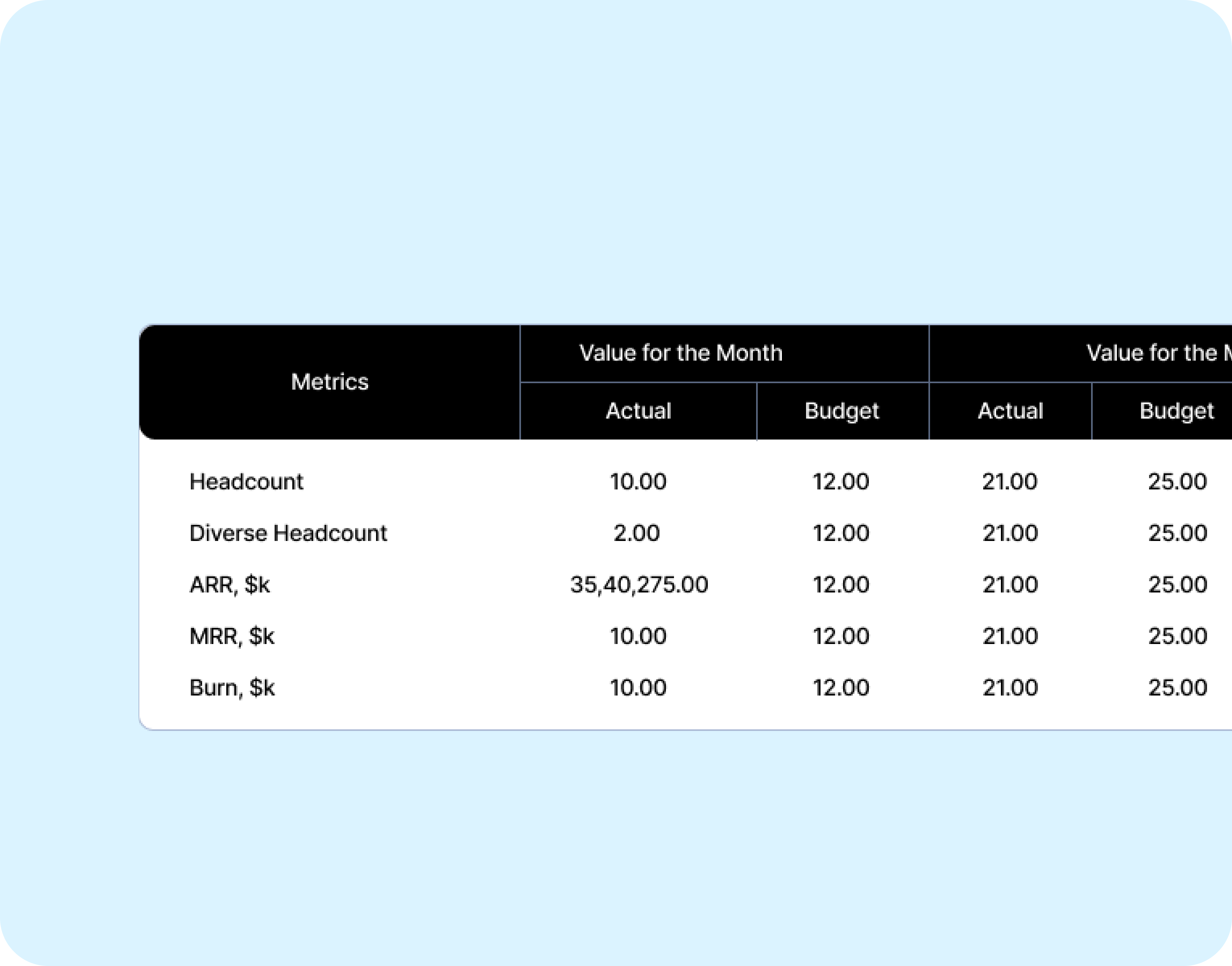Click the ARR value 35,40,275.00
The width and height of the screenshot is (1232, 966).
(x=639, y=584)
